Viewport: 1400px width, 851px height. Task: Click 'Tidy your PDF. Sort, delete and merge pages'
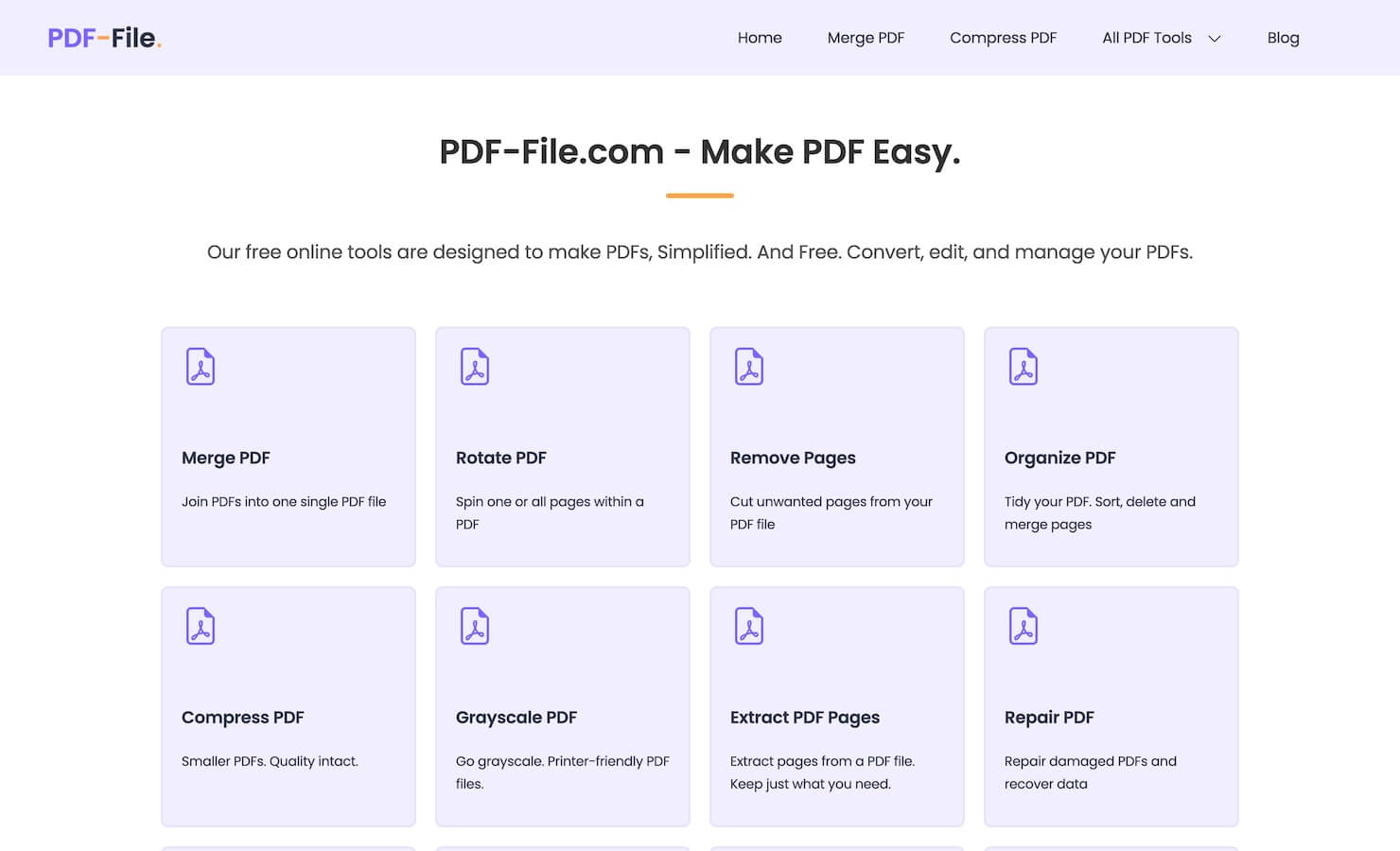pos(1100,513)
